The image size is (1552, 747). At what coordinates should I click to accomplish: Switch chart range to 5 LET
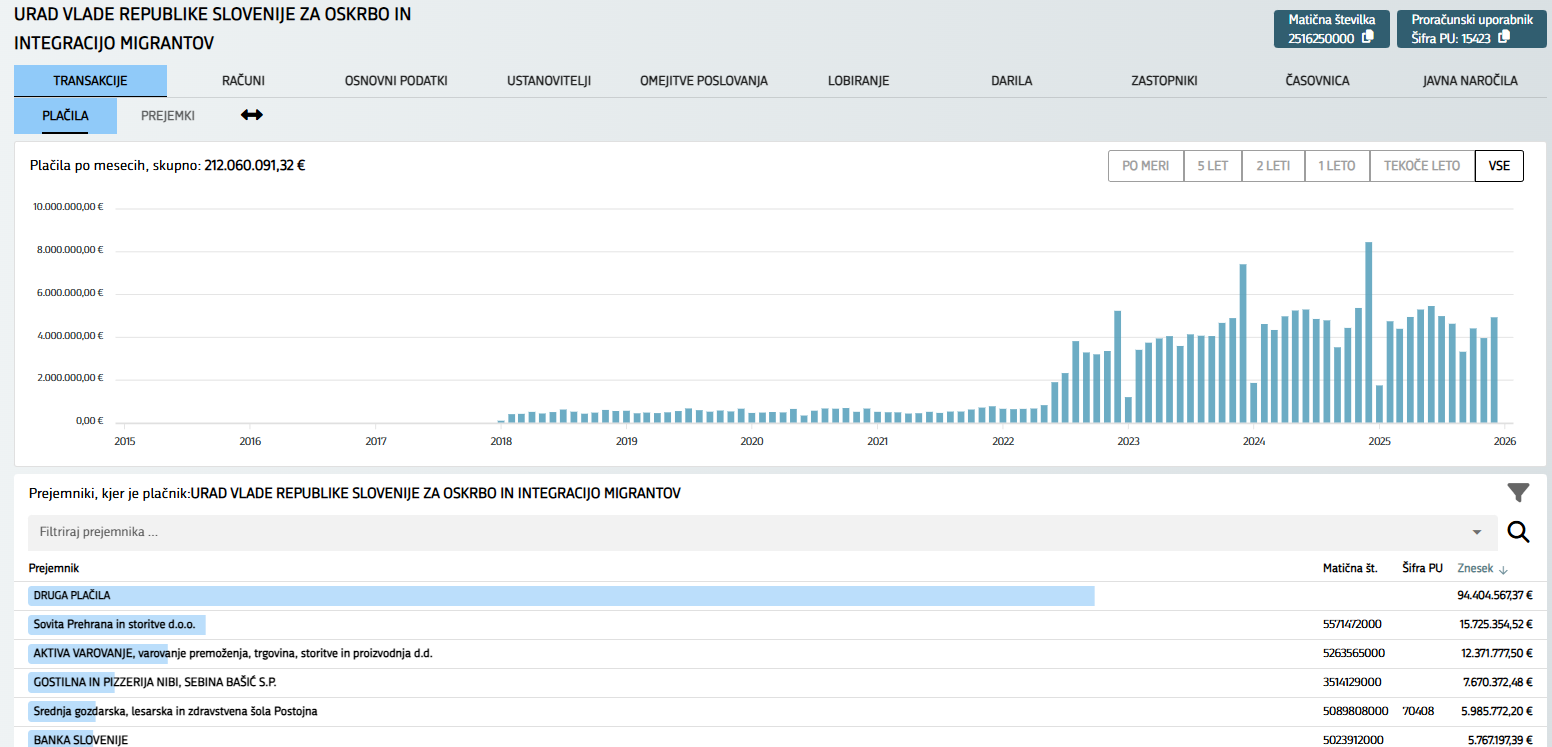tap(1212, 166)
